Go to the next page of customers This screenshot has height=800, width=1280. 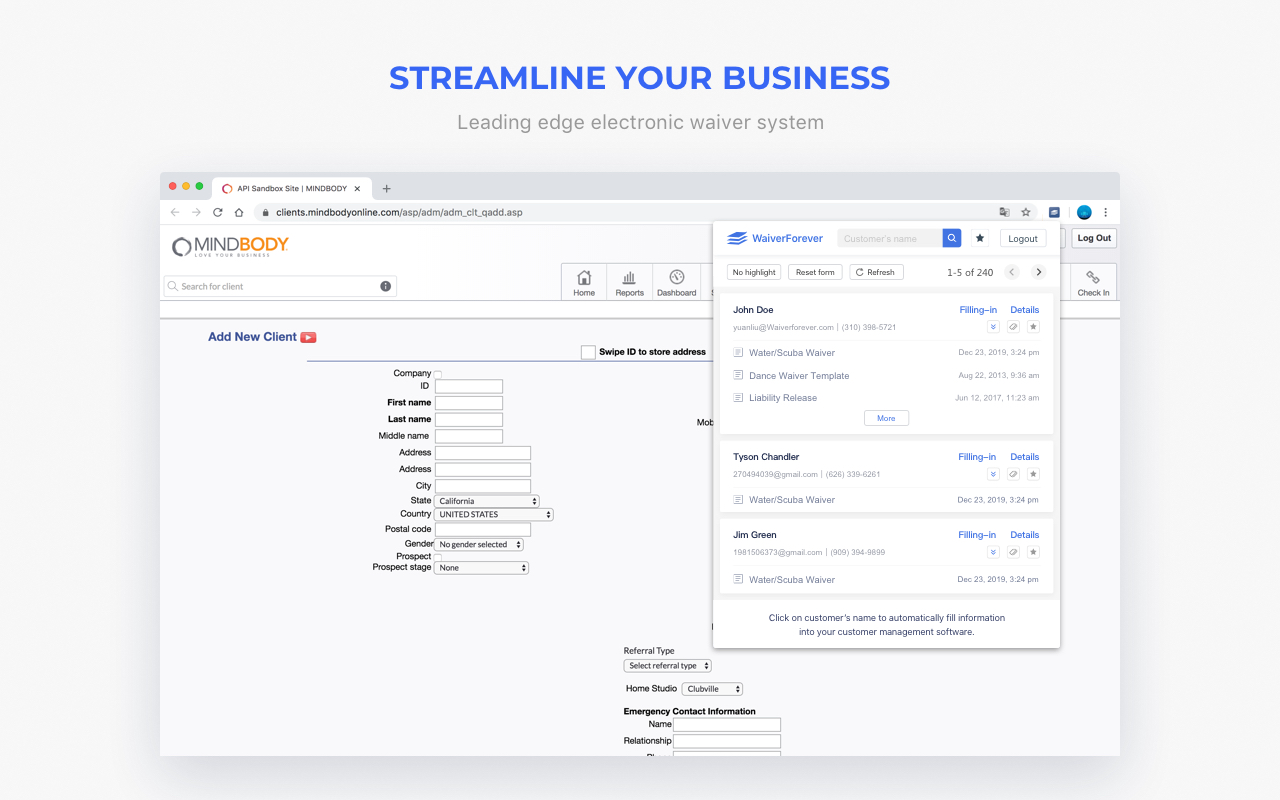coord(1038,271)
